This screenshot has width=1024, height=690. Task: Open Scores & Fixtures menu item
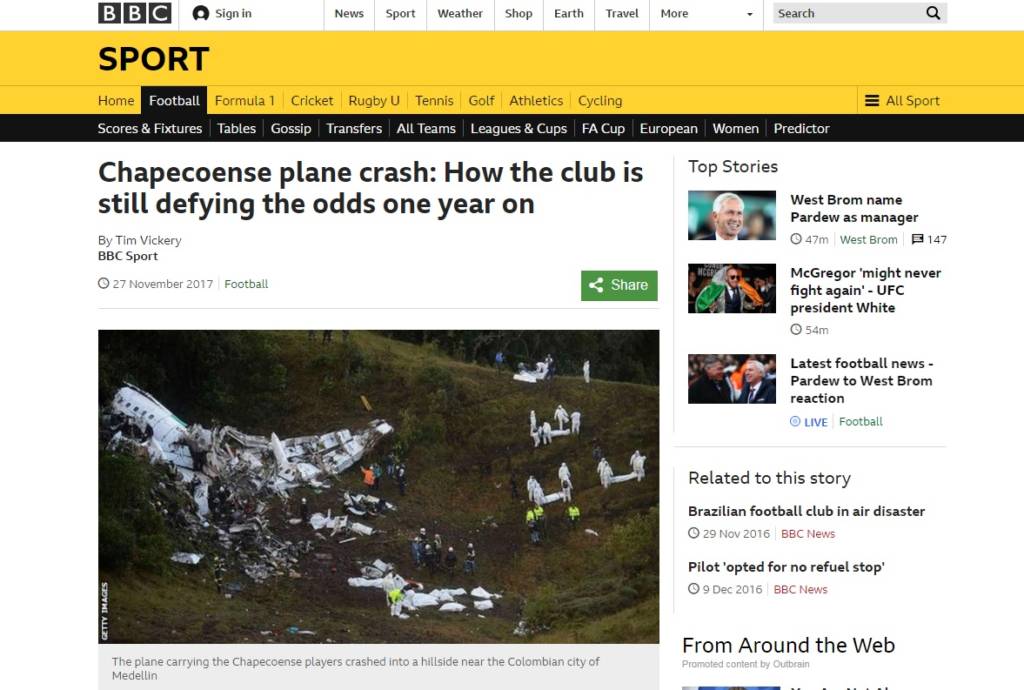point(150,129)
